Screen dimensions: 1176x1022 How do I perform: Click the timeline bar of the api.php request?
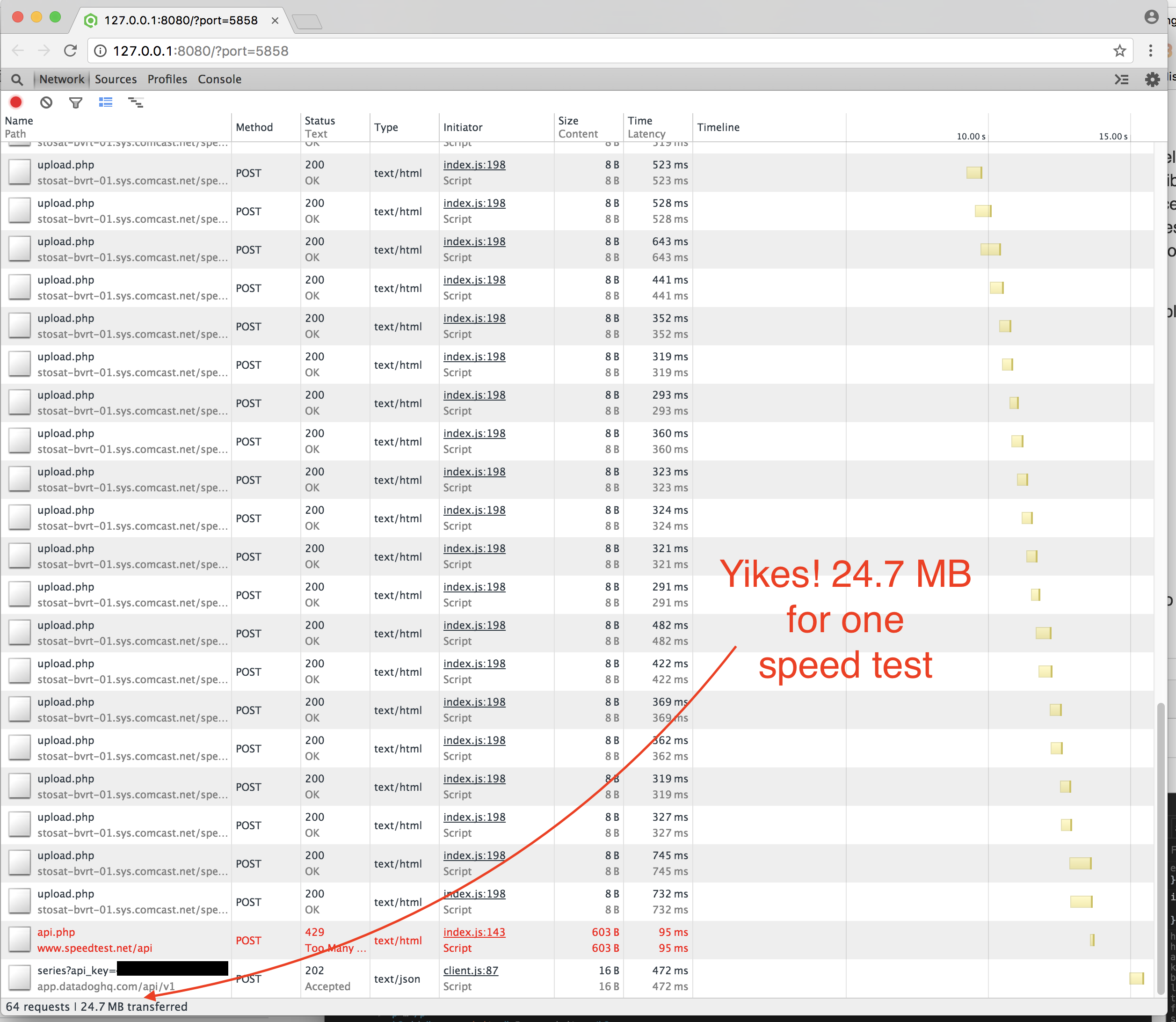[x=1092, y=940]
